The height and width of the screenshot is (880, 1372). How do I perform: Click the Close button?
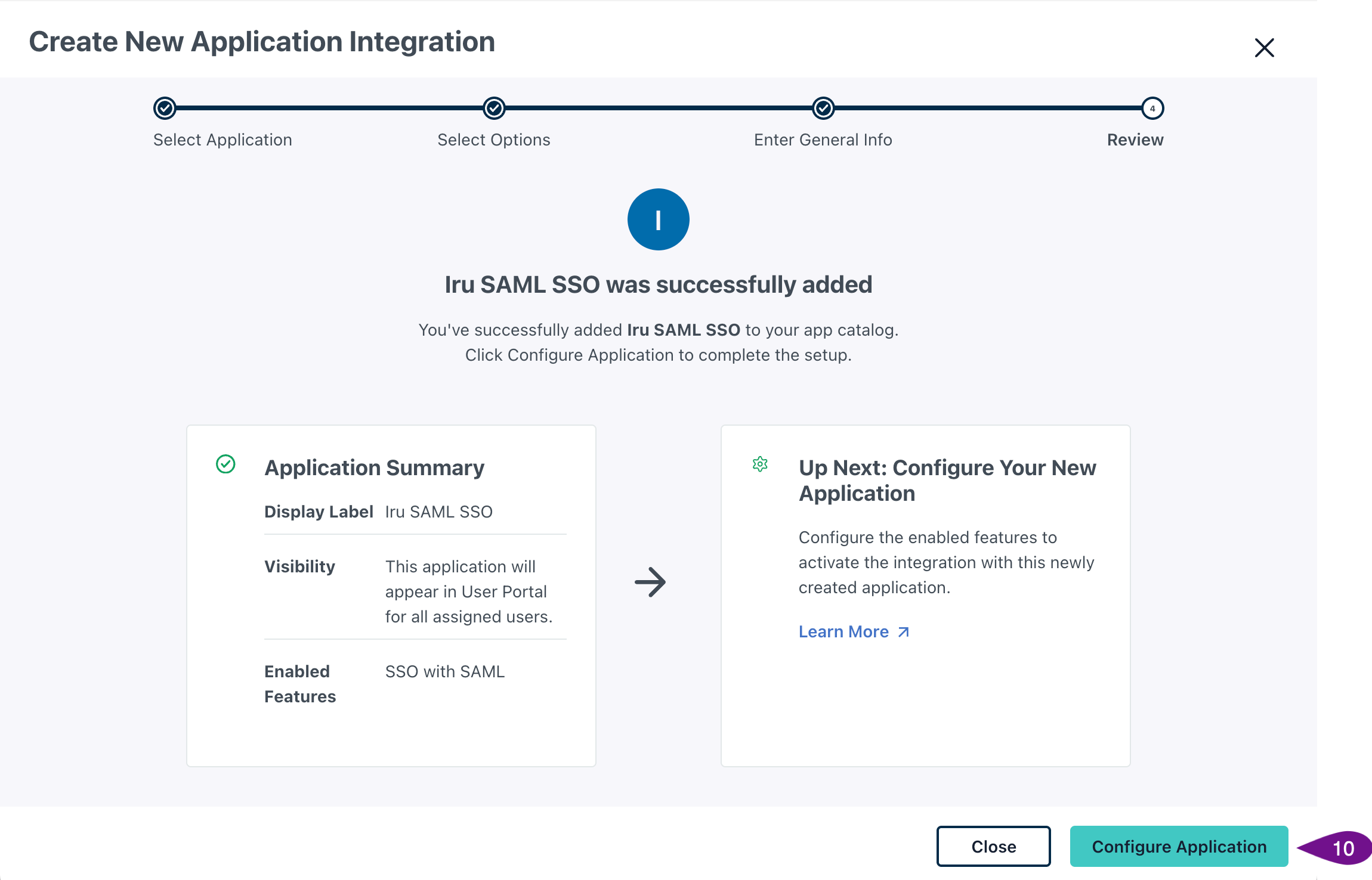(994, 846)
